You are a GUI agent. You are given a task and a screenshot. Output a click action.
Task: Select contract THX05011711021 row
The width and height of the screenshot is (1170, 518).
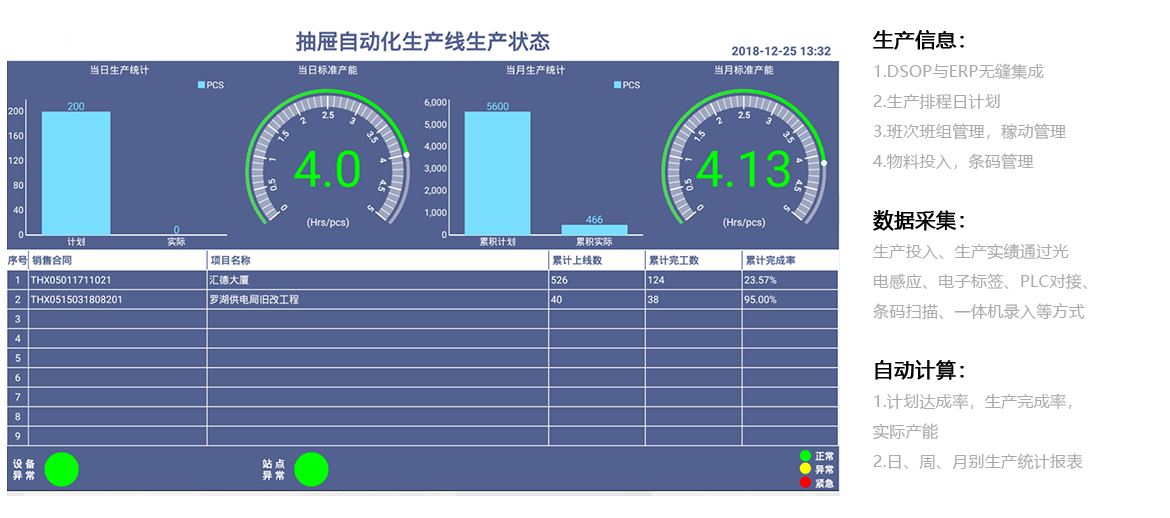(71, 280)
